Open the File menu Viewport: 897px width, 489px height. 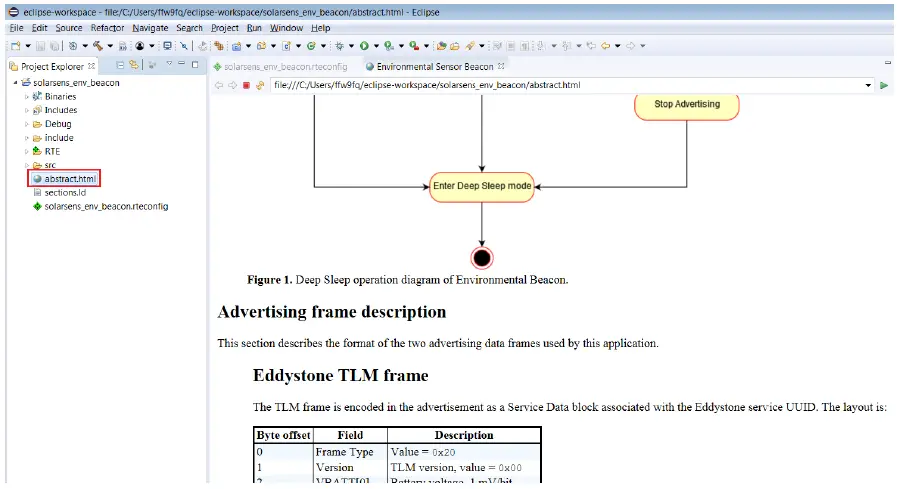click(16, 27)
